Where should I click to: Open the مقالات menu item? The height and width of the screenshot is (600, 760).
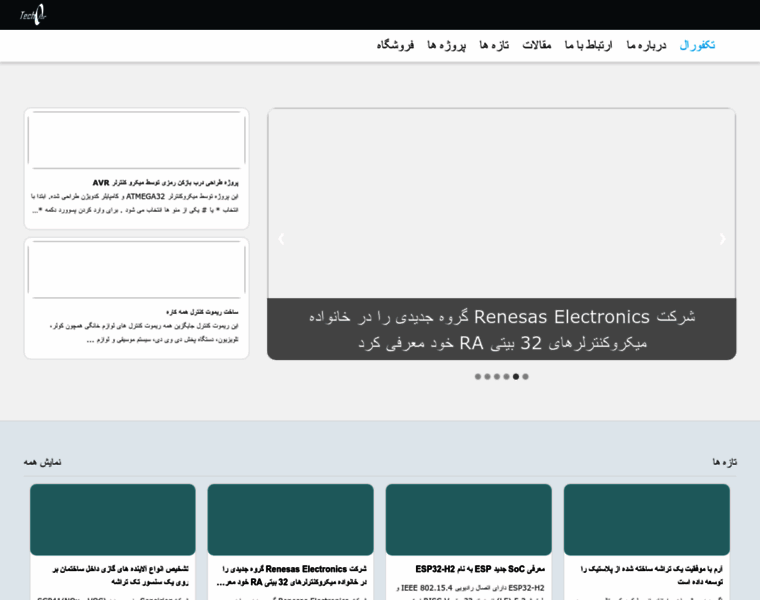coord(537,45)
